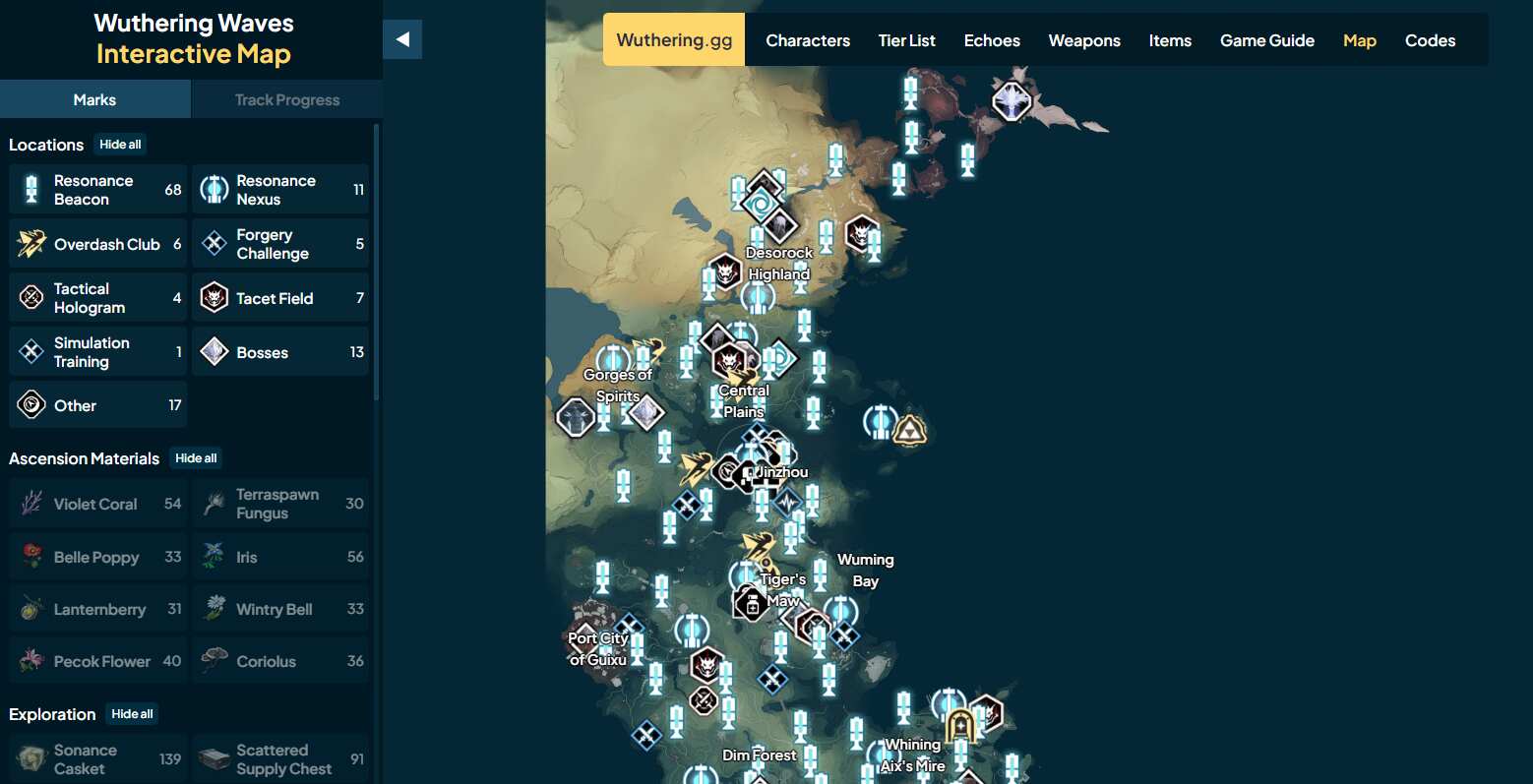Open the Game Guide page

[x=1267, y=40]
